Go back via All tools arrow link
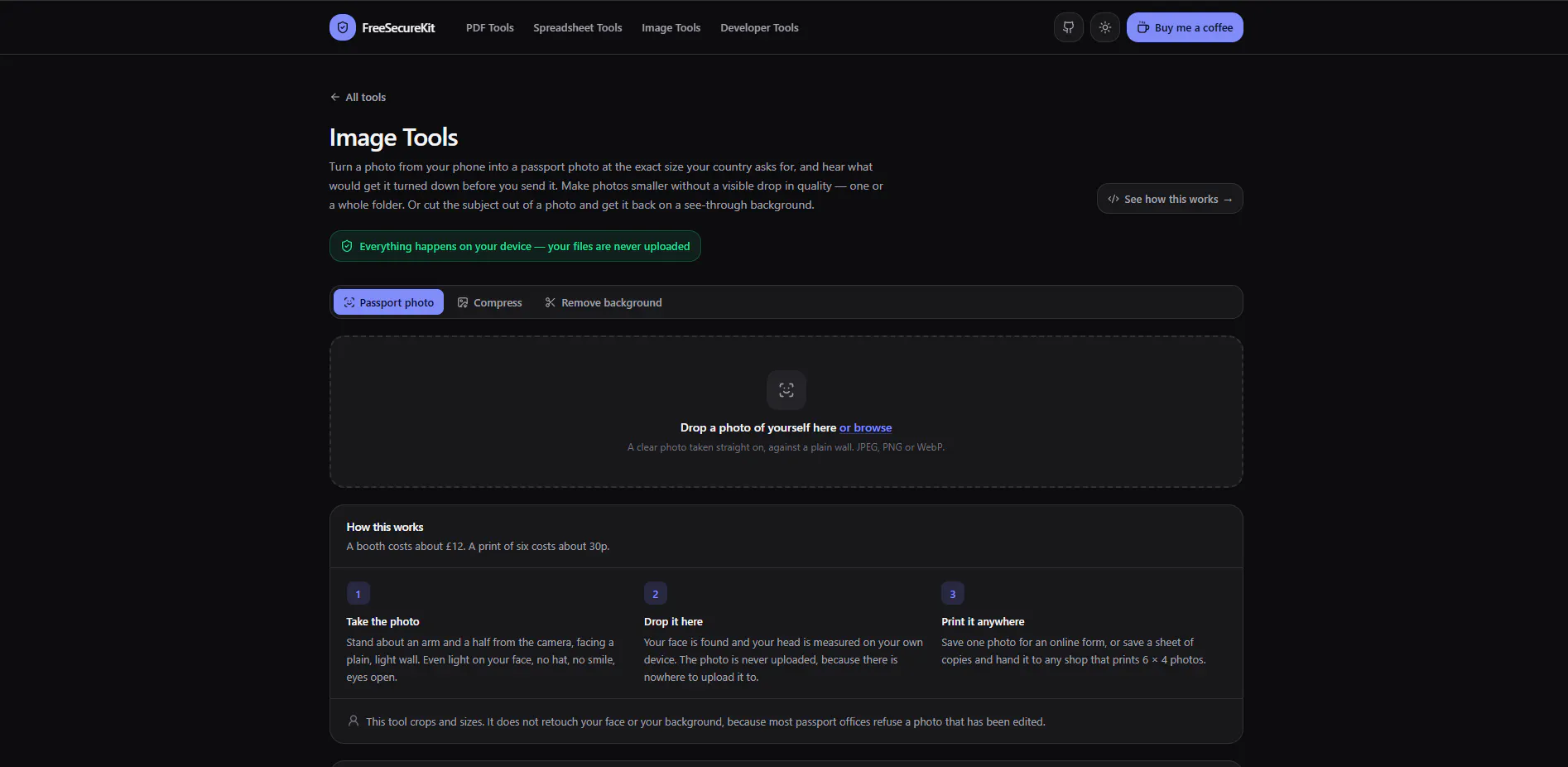The height and width of the screenshot is (767, 1568). (x=358, y=97)
